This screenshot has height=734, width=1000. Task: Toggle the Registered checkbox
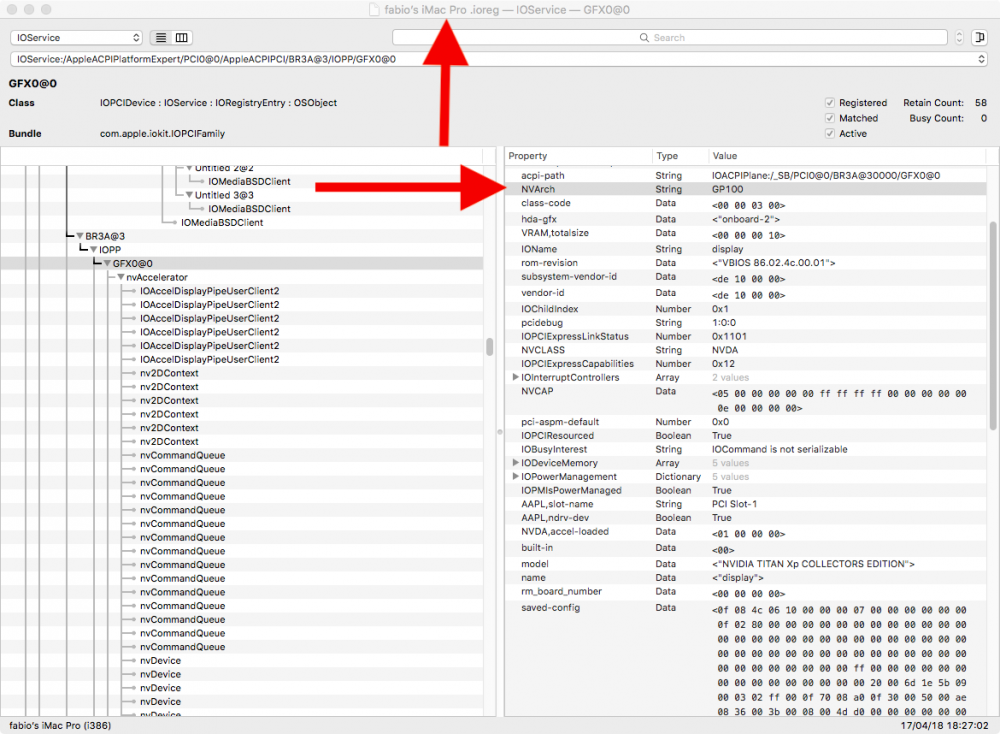pyautogui.click(x=830, y=103)
